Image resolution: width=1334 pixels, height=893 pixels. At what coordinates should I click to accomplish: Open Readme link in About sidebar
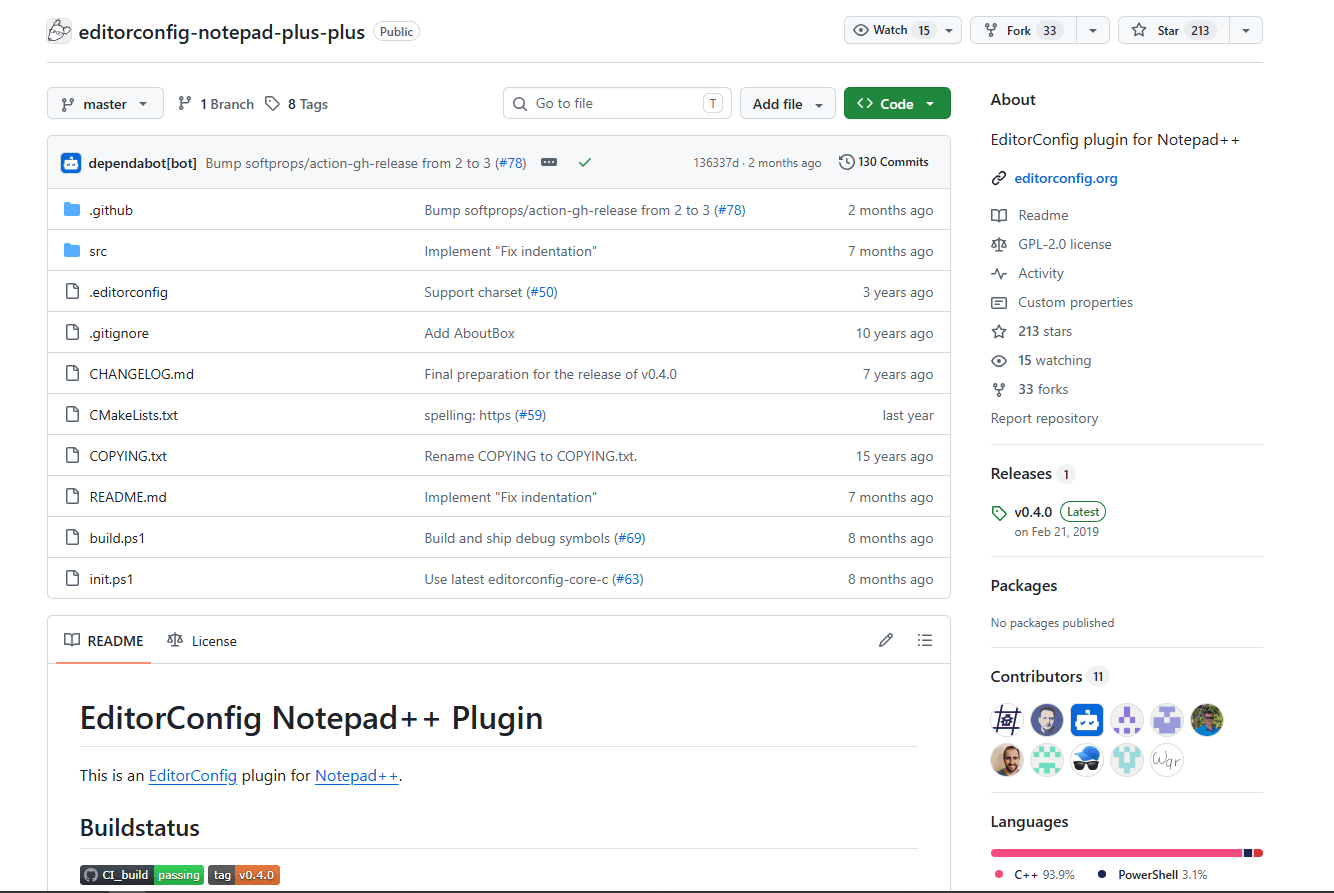point(1043,215)
